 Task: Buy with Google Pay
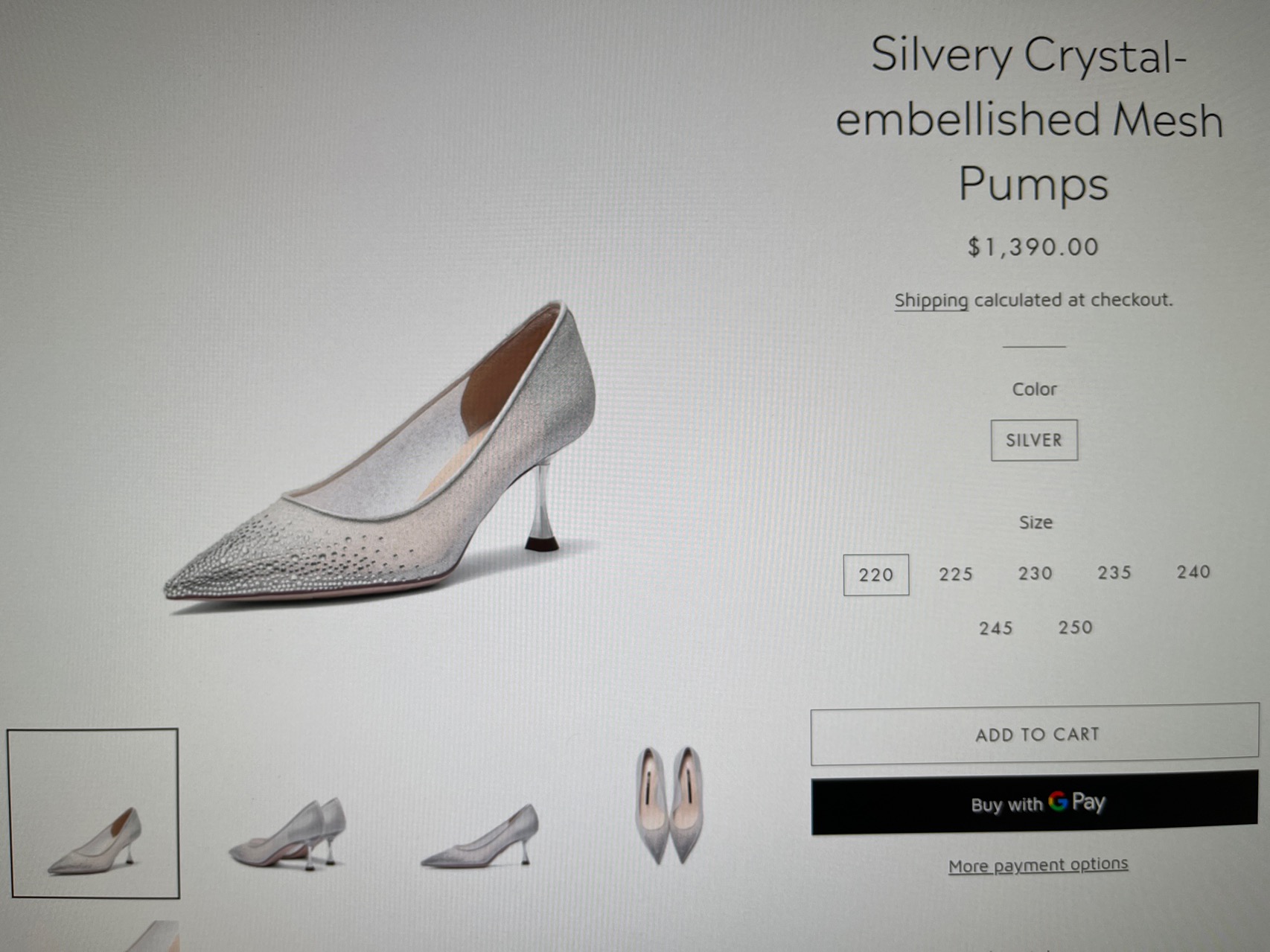pos(1036,803)
